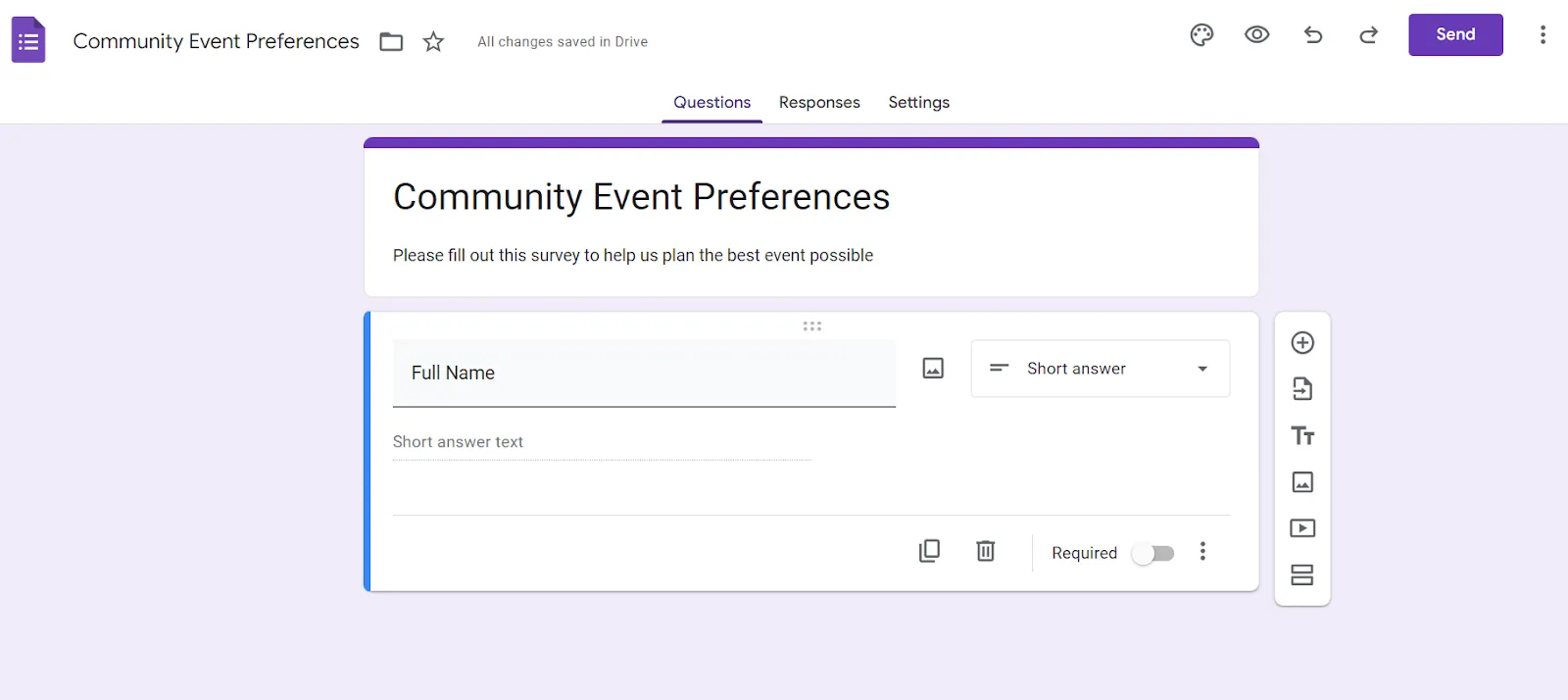Edit the Full Name question title
The image size is (1568, 700).
pyautogui.click(x=644, y=374)
